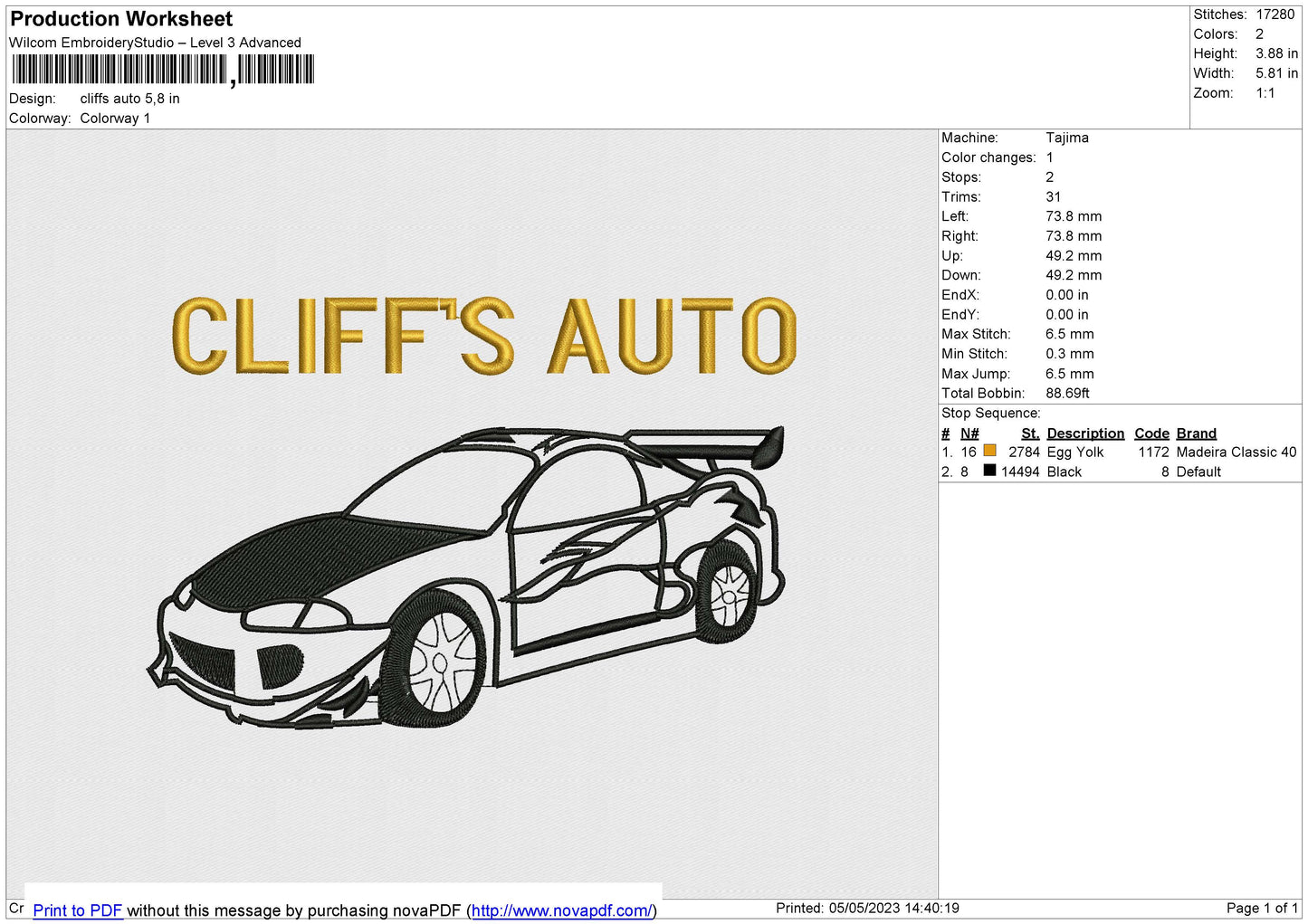The width and height of the screenshot is (1308, 924).
Task: Click the Brand column header
Action: point(1196,433)
